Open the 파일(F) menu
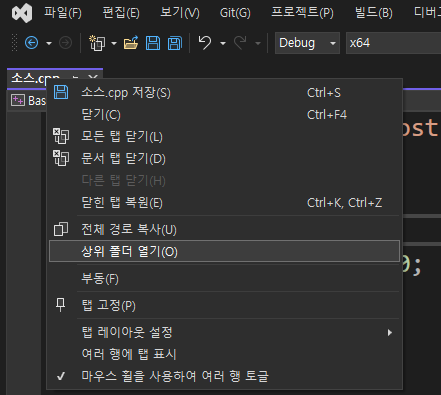Screen dimensions: 441x395 pos(63,13)
